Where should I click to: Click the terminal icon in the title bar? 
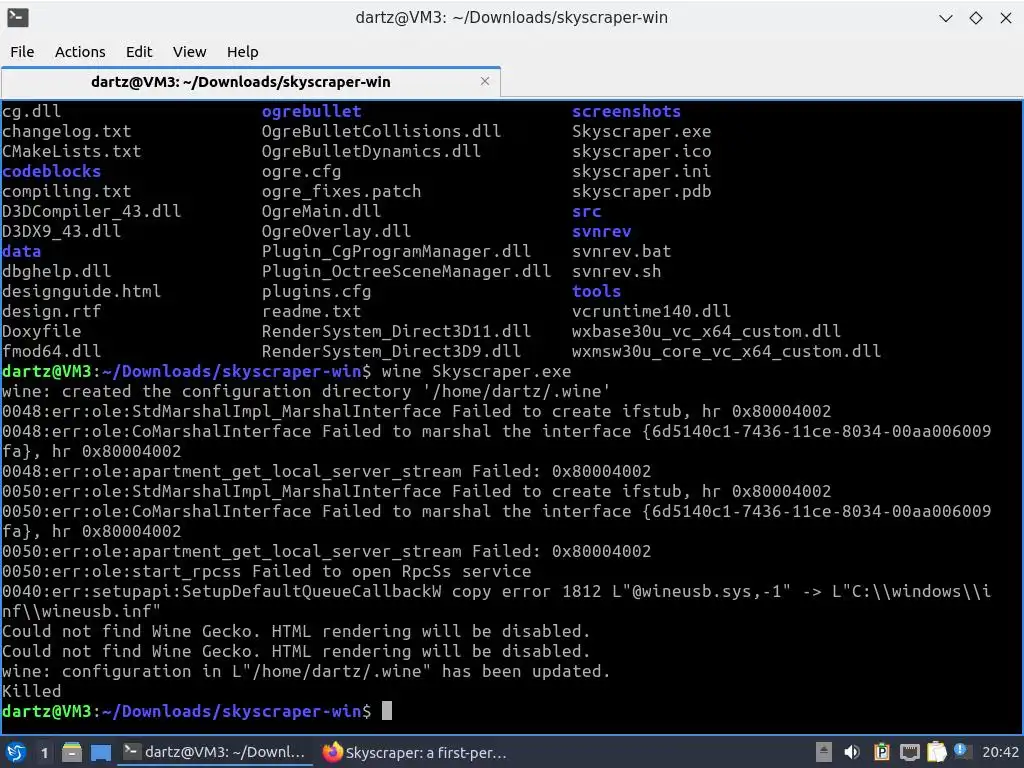[x=18, y=18]
